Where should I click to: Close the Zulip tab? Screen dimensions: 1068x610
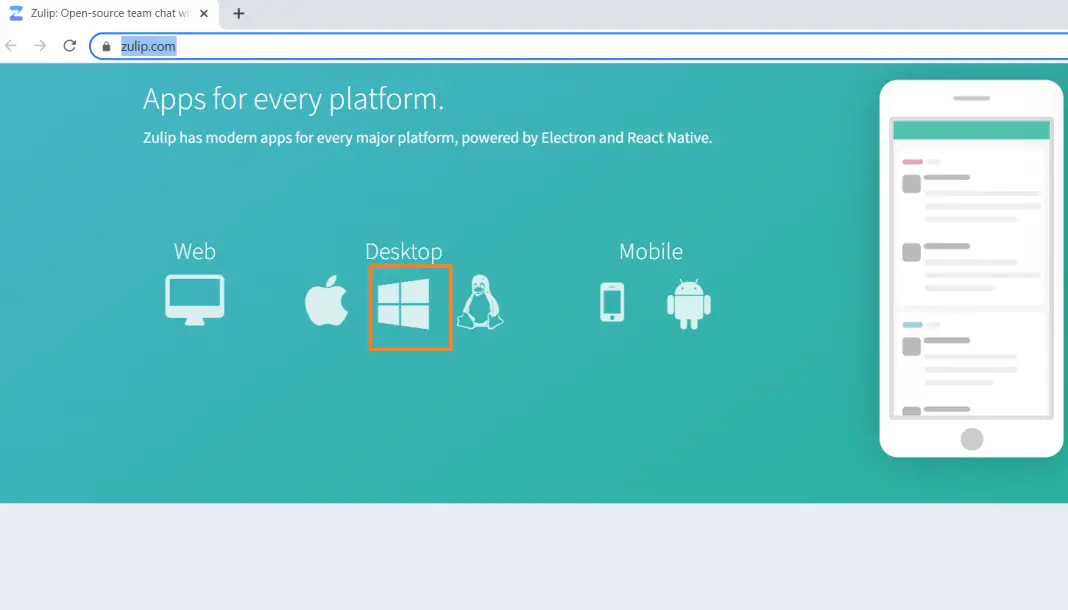point(206,14)
